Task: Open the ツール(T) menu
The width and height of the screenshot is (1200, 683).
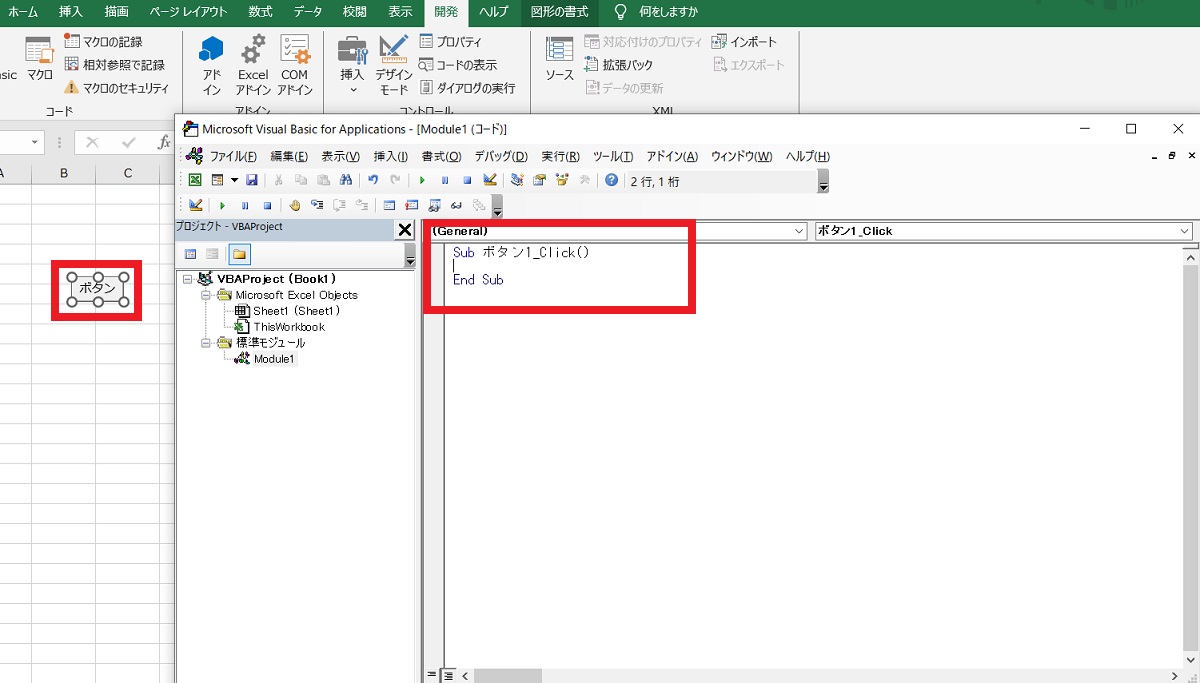Action: [x=613, y=156]
